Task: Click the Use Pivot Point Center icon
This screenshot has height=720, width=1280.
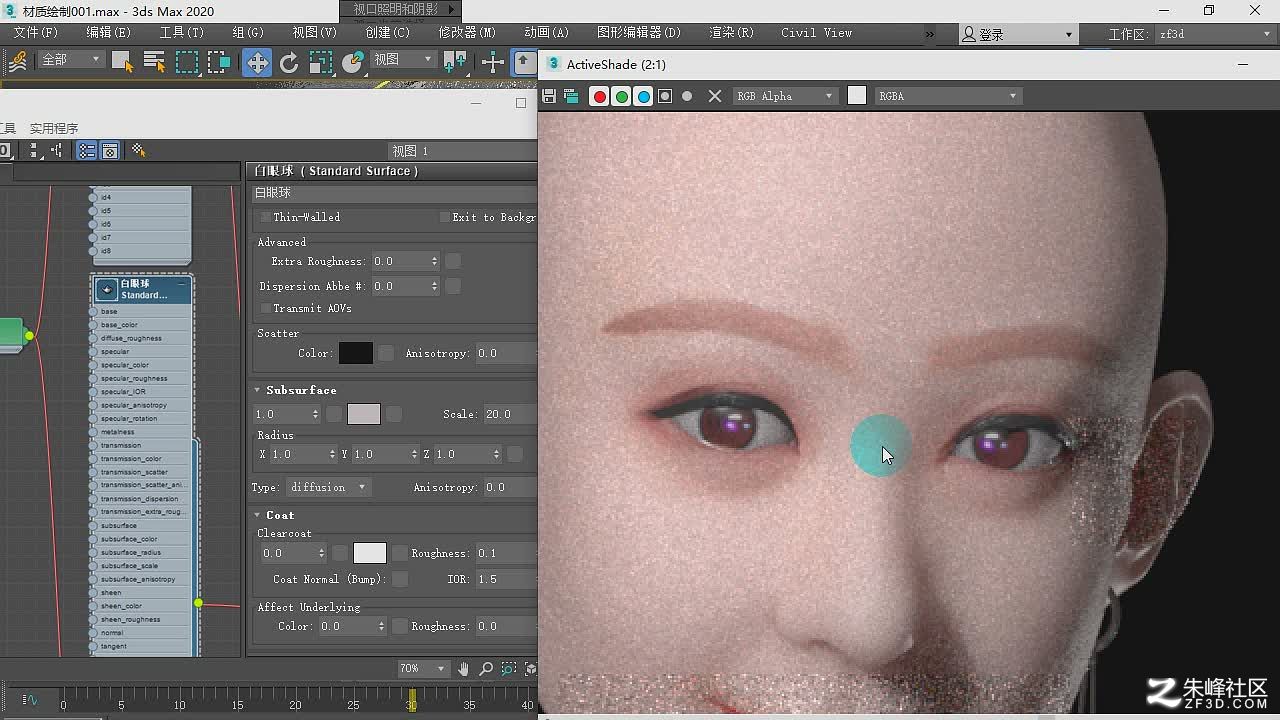Action: [x=455, y=62]
